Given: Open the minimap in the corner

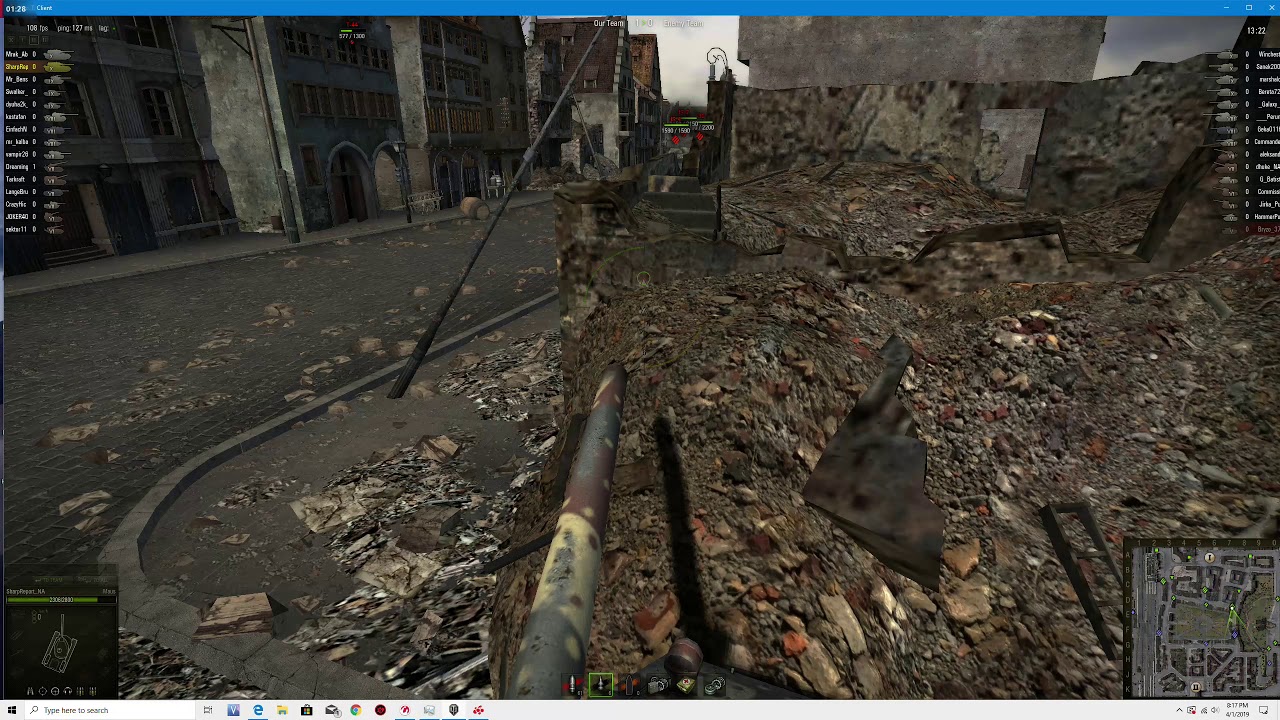Looking at the screenshot, I should coord(1201,620).
